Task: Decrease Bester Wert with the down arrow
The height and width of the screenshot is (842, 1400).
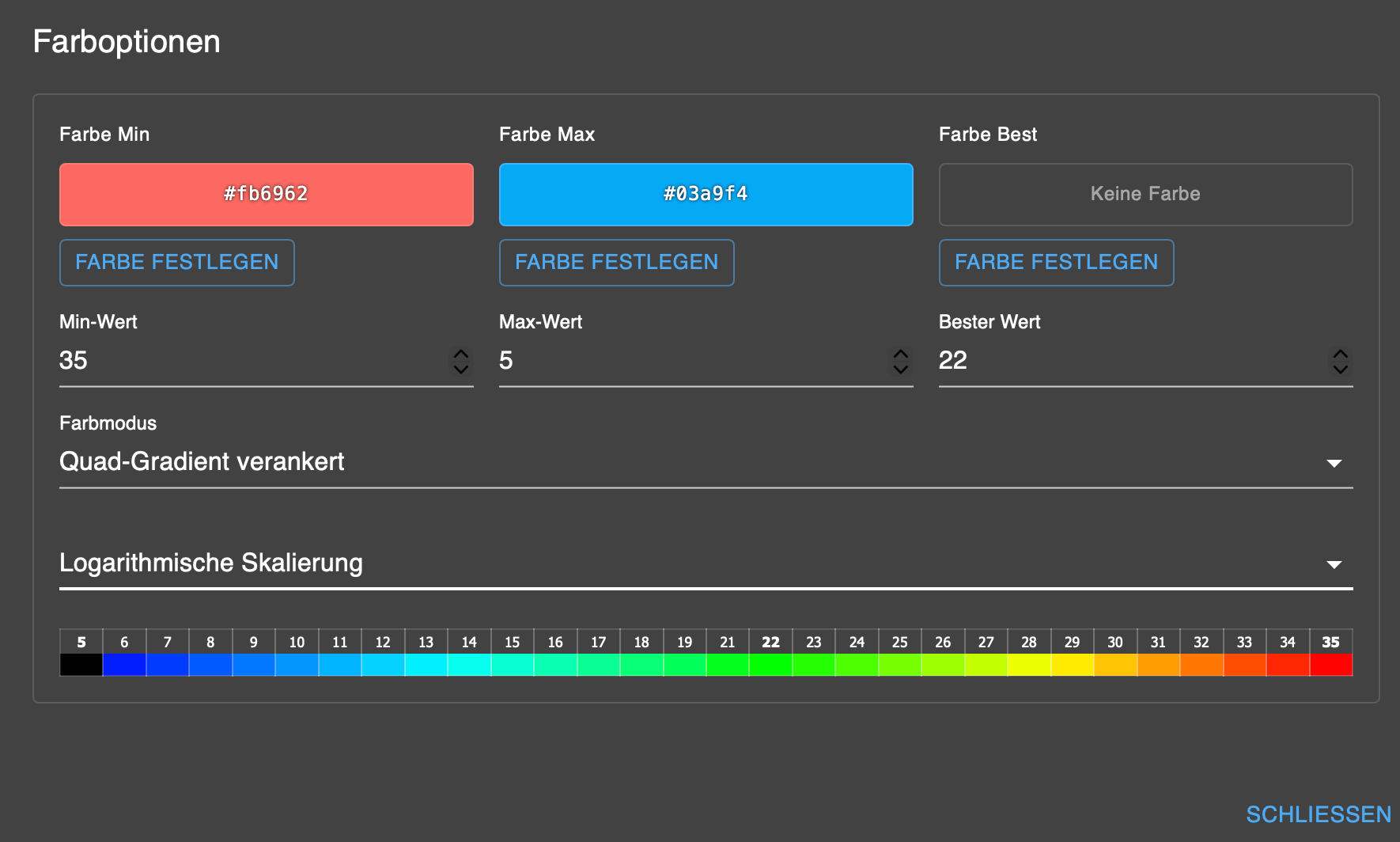Action: tap(1341, 369)
